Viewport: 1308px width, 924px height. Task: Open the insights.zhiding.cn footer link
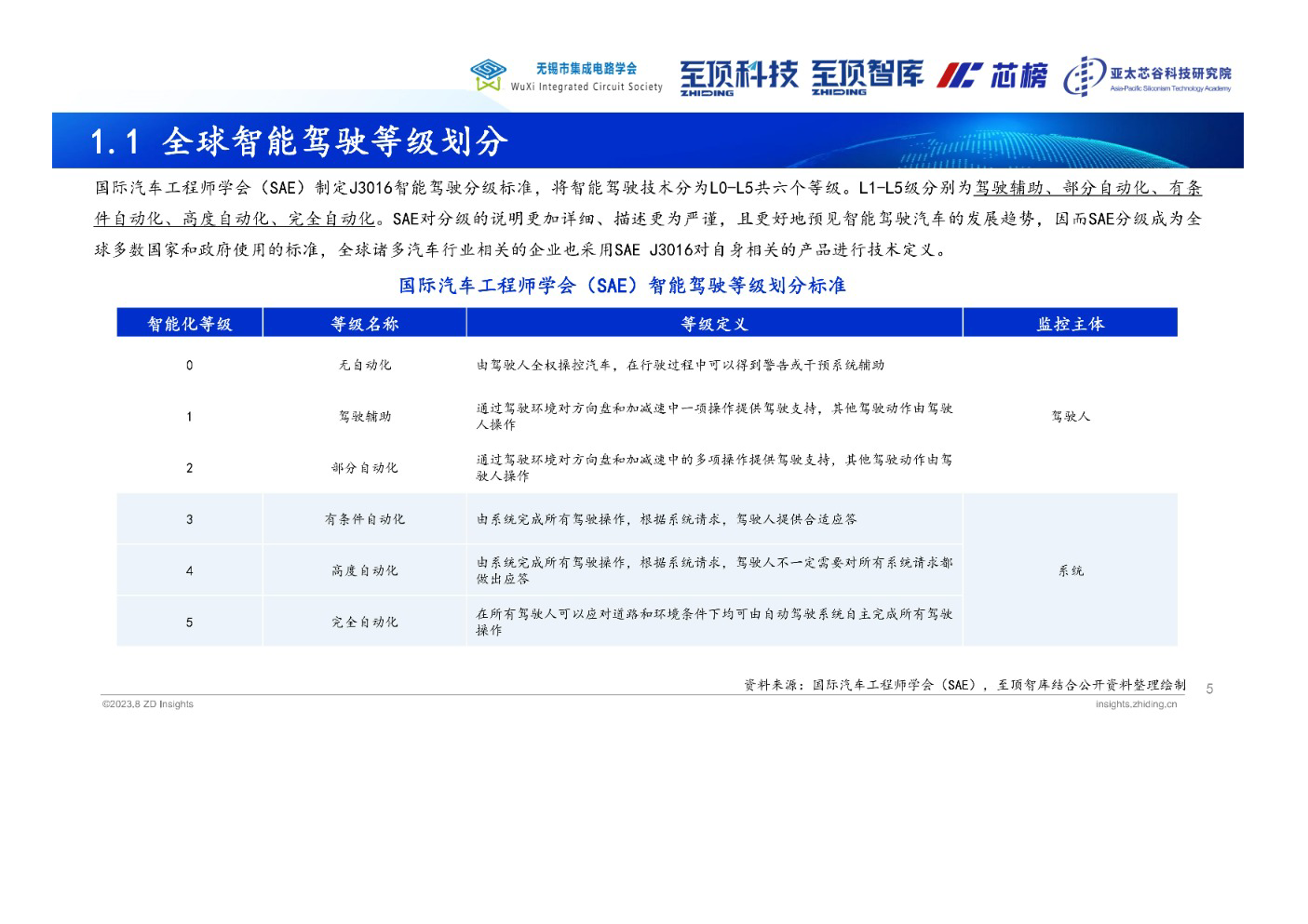click(x=1136, y=704)
